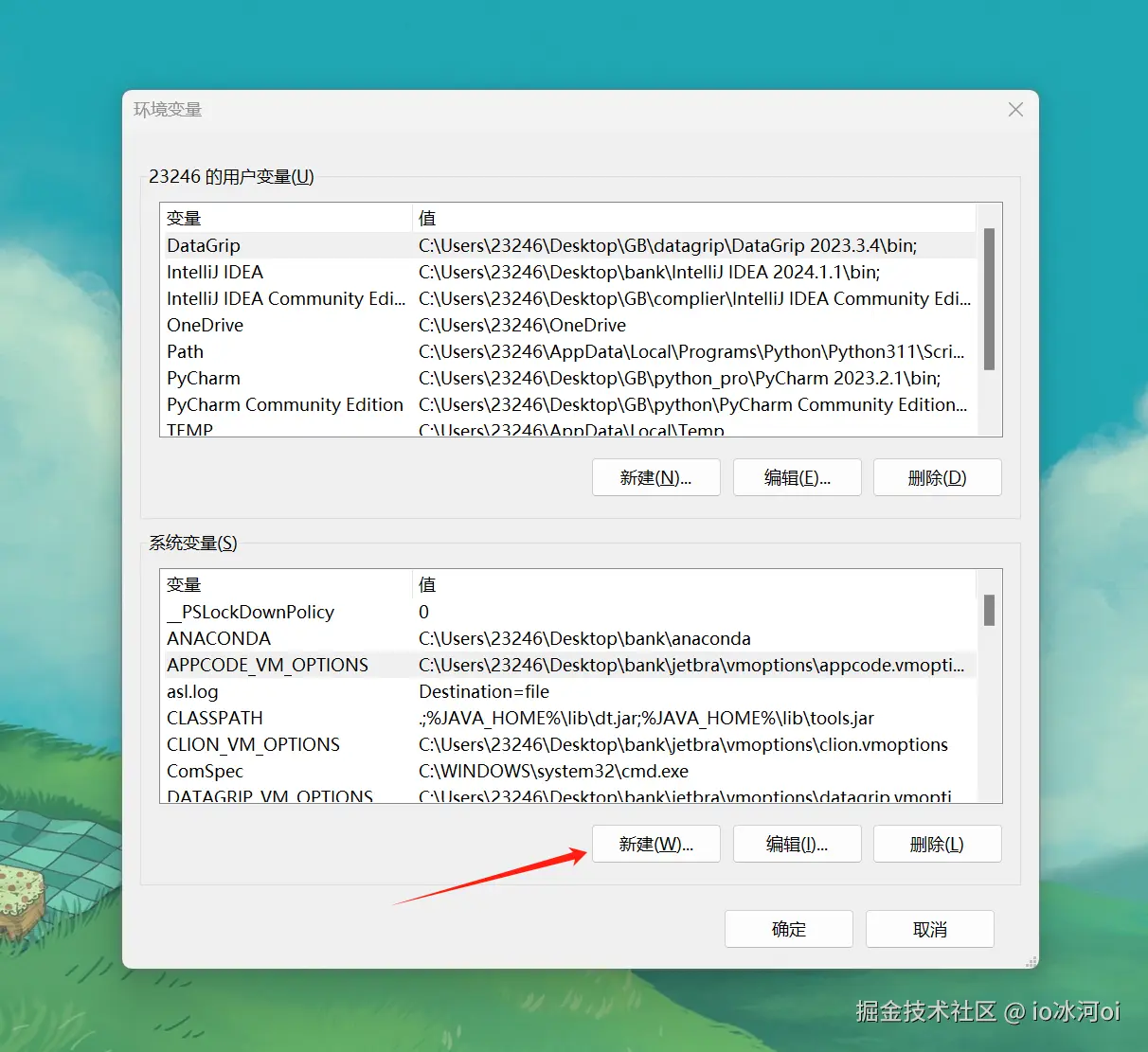This screenshot has width=1148, height=1052.
Task: Click 删除(L) button for system variables
Action: (x=938, y=844)
